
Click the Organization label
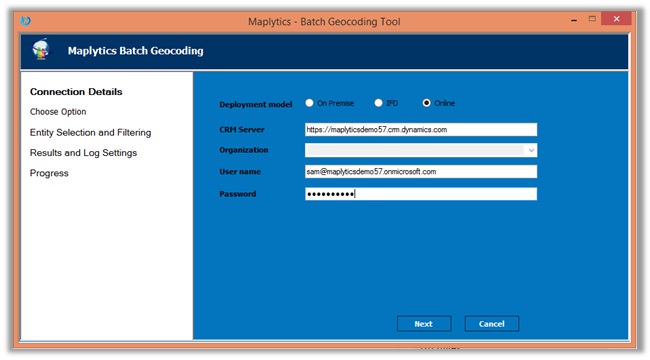(244, 150)
